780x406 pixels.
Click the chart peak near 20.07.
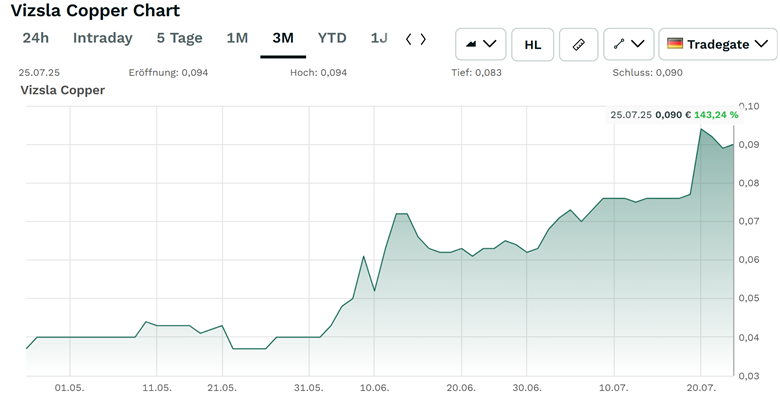tap(700, 129)
